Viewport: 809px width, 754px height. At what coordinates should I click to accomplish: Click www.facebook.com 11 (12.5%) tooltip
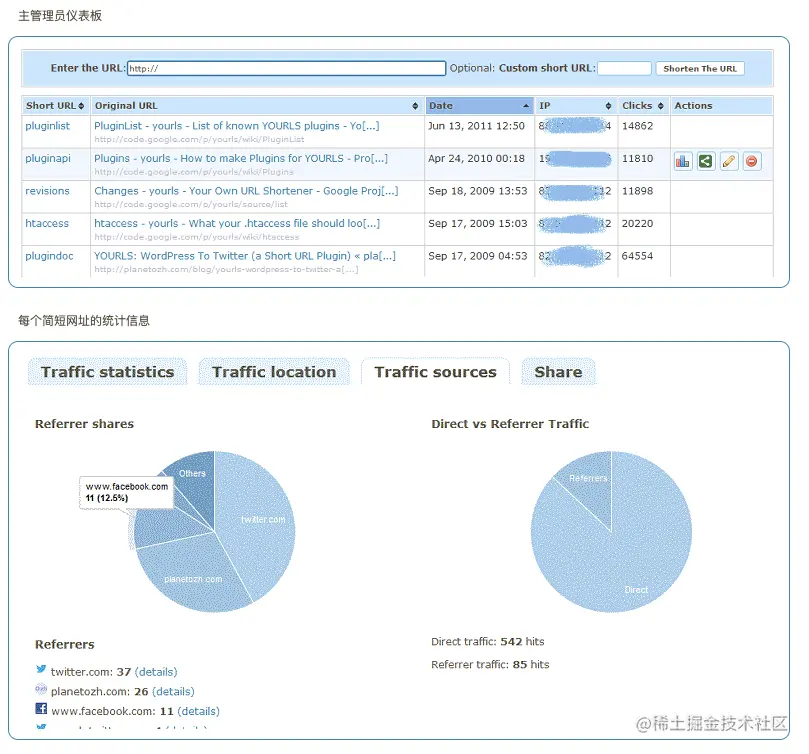126,492
